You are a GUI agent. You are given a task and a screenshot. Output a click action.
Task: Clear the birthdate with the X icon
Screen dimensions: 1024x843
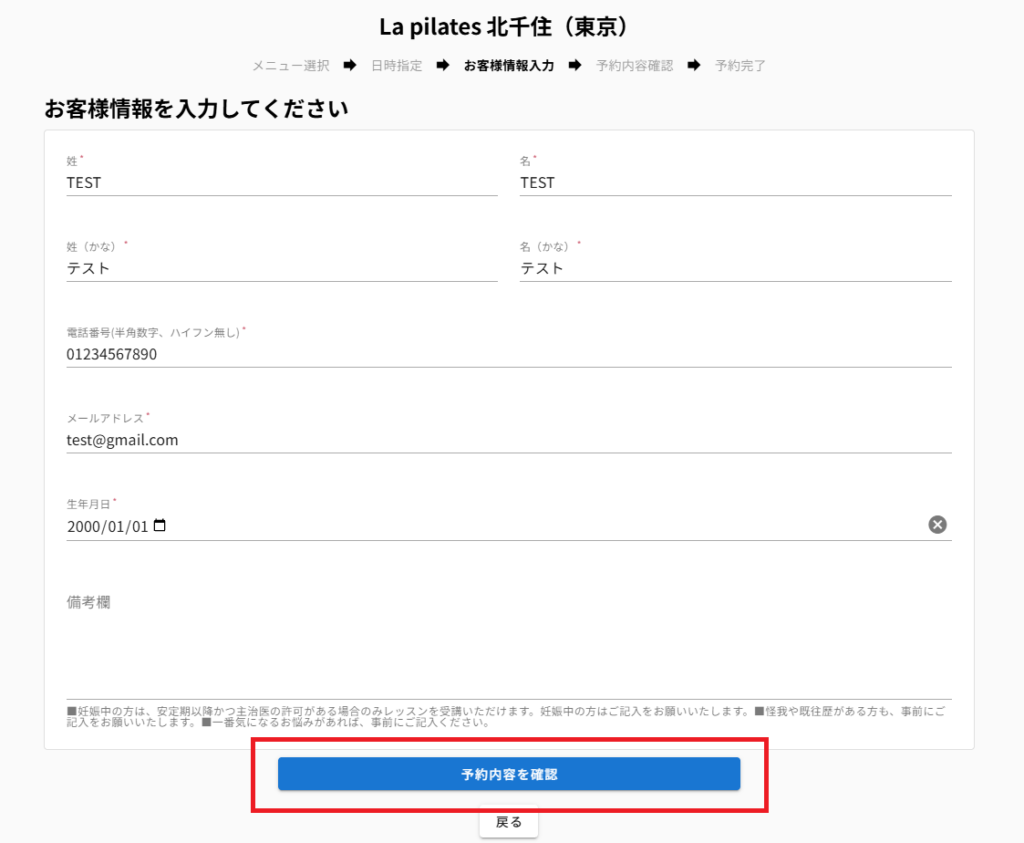pyautogui.click(x=937, y=525)
